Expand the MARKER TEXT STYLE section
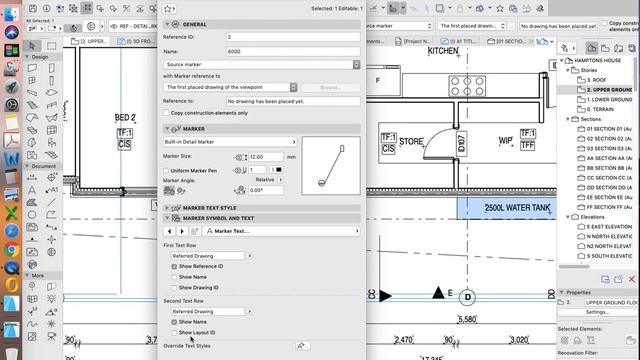 167,208
